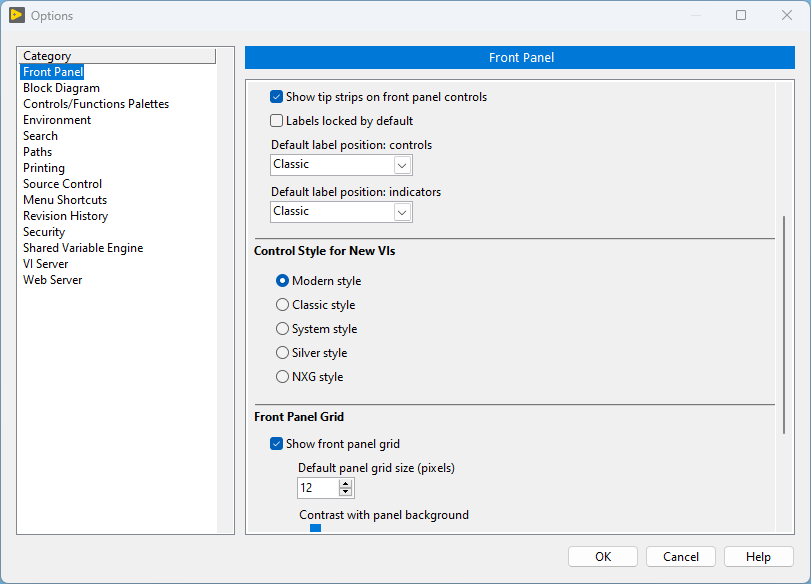Open Printing category

[x=44, y=168]
